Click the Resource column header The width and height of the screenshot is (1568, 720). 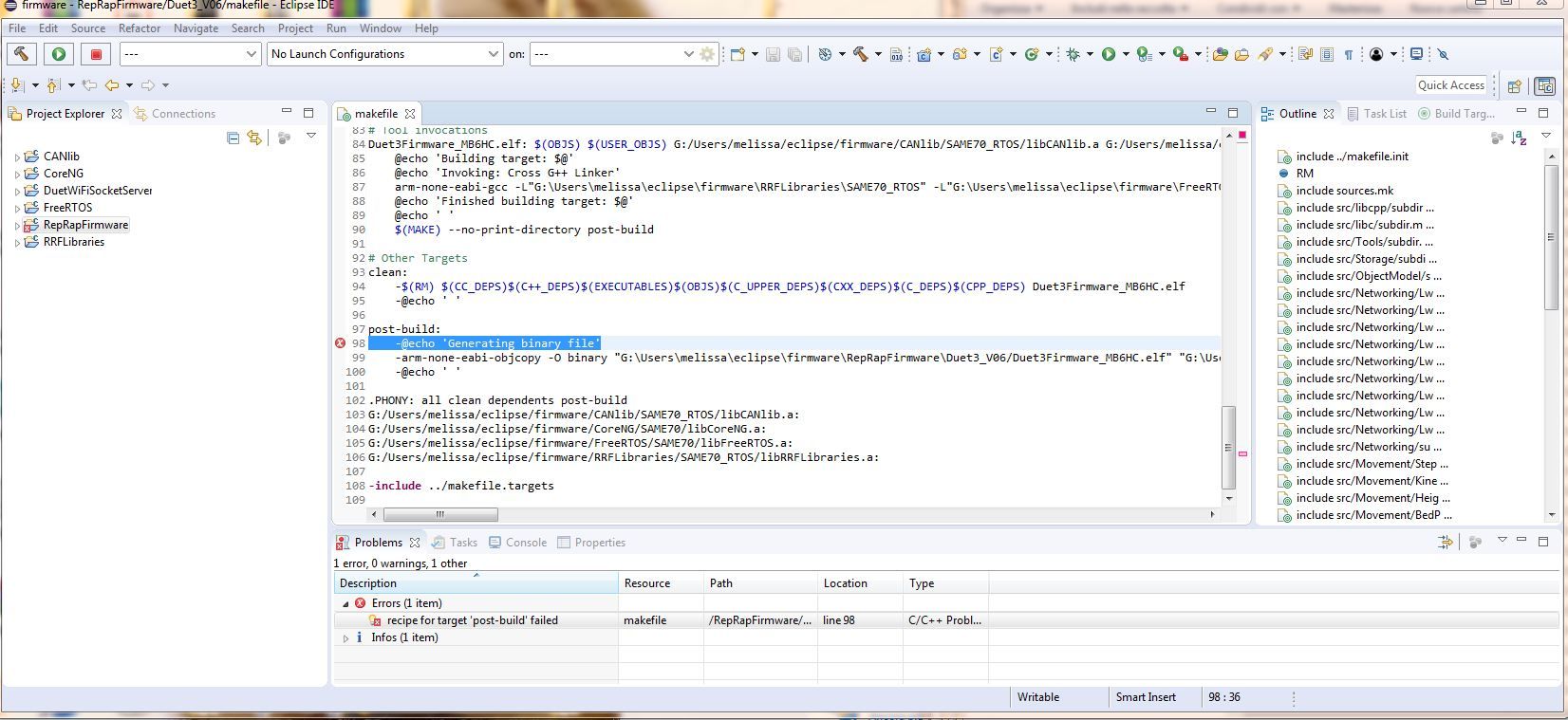click(661, 583)
